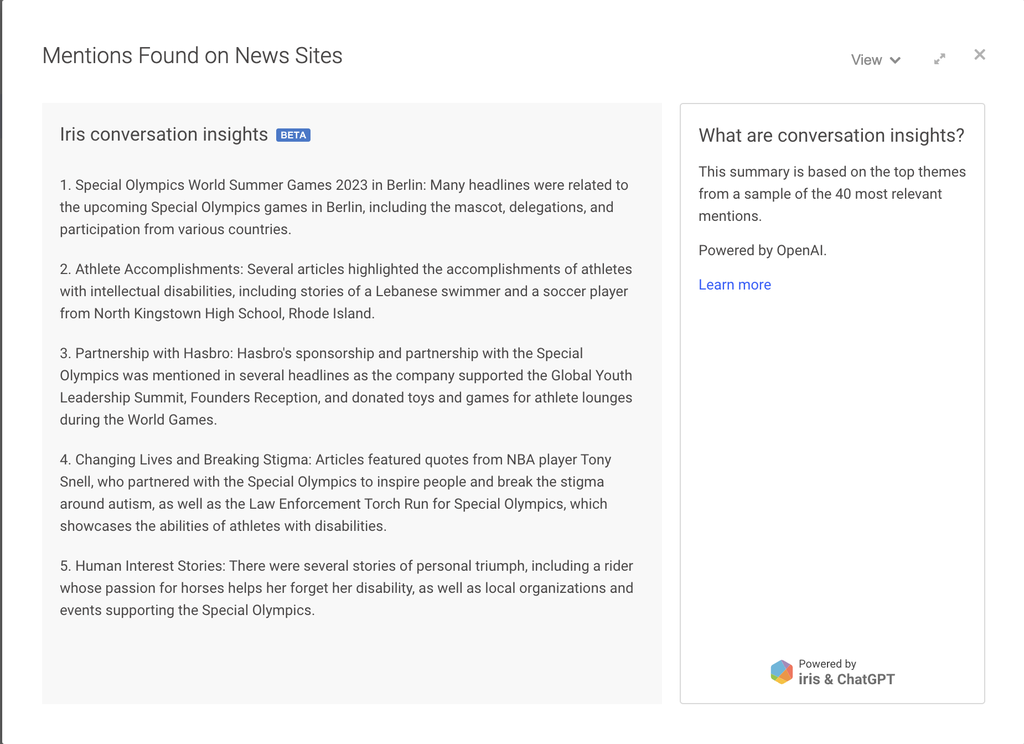
Task: Click the chevron arrow beside View
Action: coord(895,60)
